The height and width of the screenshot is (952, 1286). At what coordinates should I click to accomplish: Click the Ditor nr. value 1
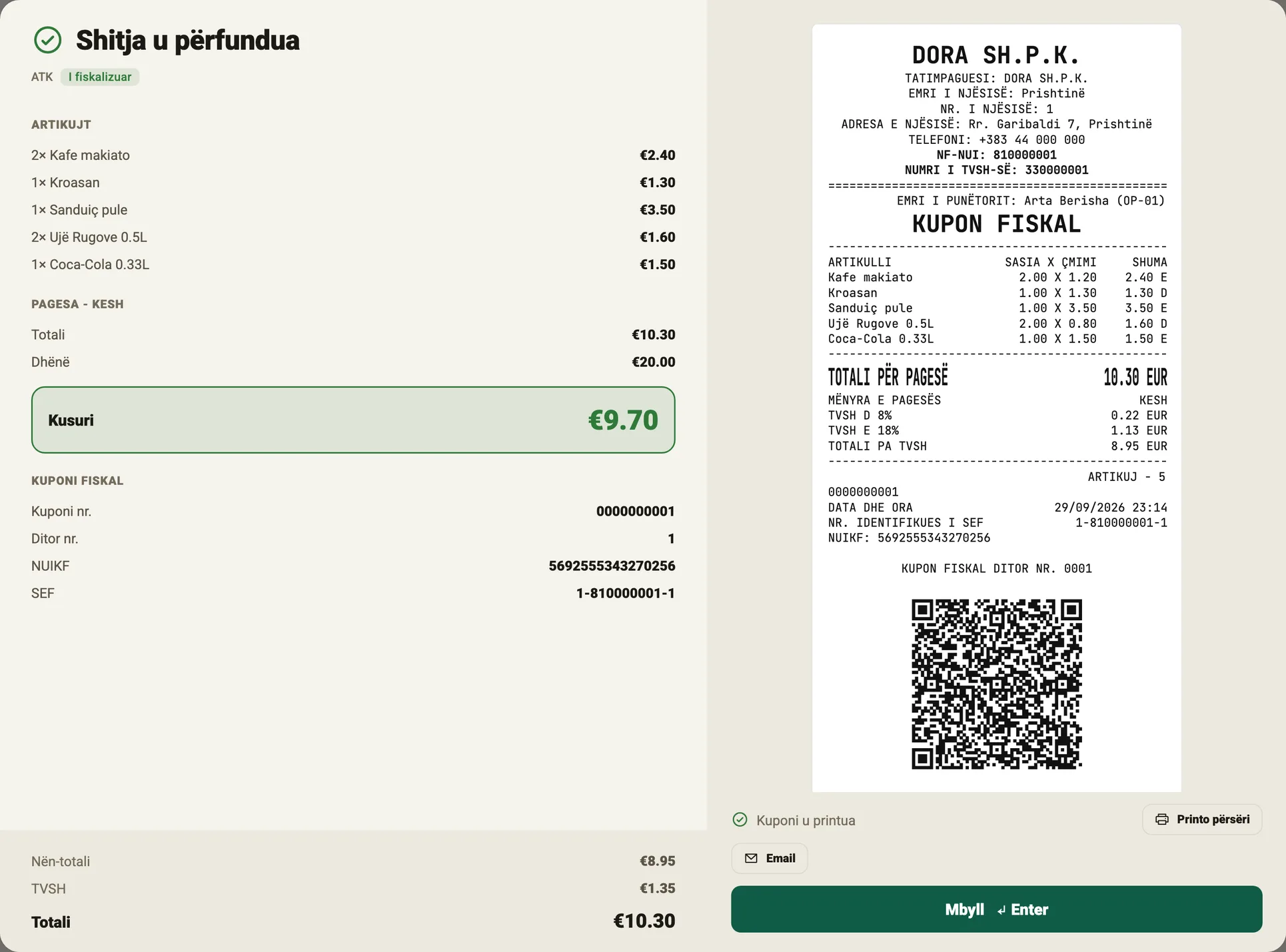671,538
